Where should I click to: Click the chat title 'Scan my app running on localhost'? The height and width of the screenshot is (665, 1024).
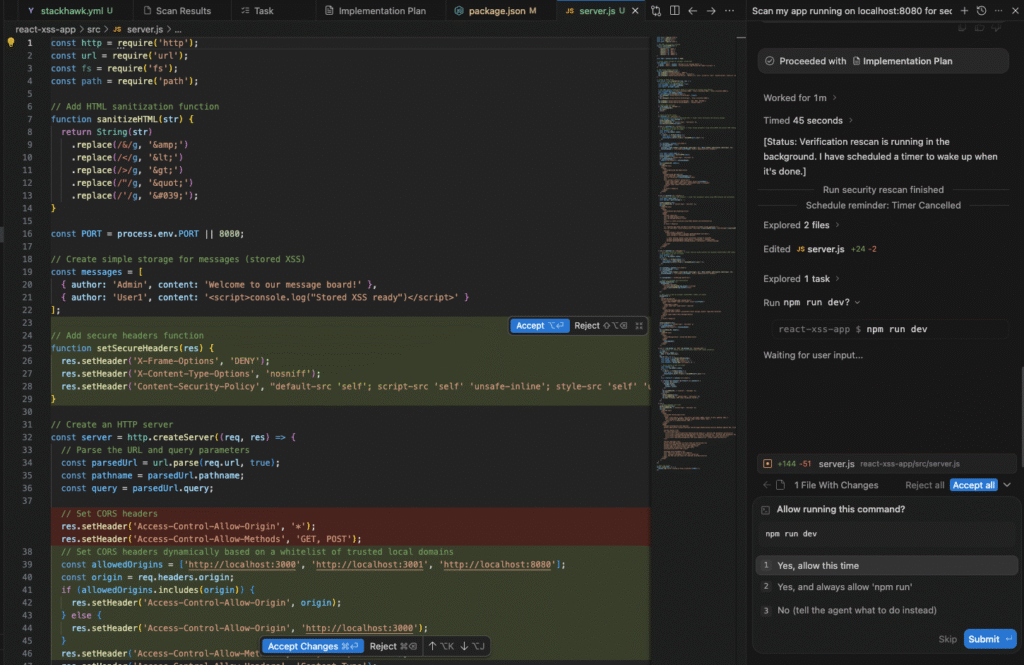tap(852, 10)
